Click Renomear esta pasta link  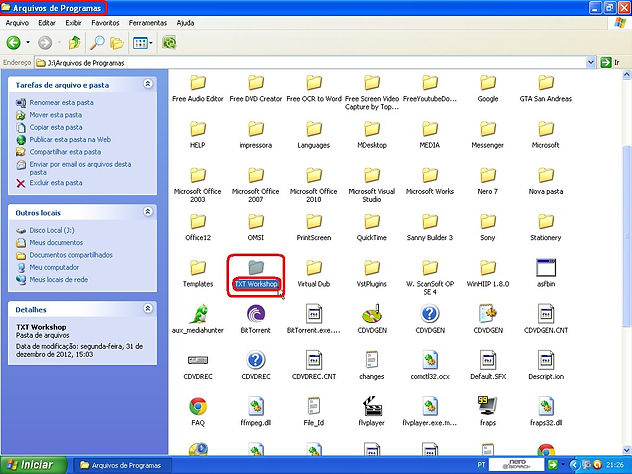tap(61, 102)
